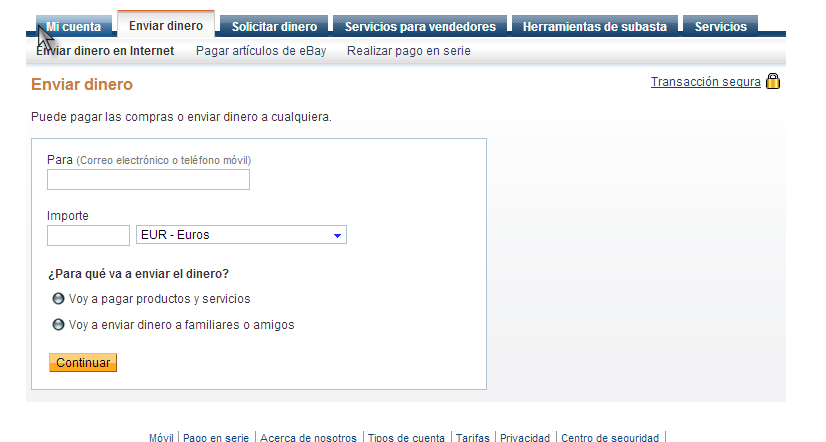Click the Importe amount field
Screen dimensions: 826x442
pyautogui.click(x=88, y=236)
